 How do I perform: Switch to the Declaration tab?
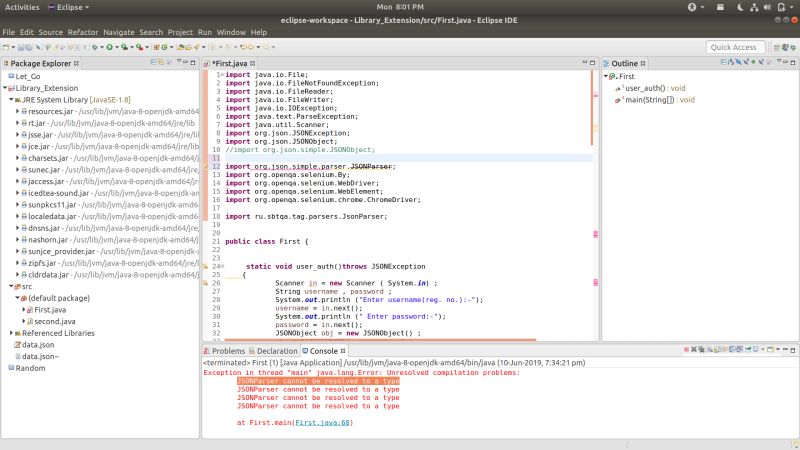pos(273,351)
